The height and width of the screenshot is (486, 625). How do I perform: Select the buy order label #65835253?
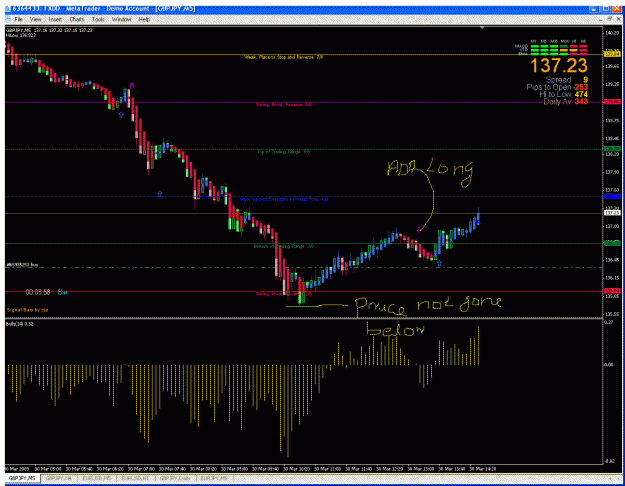point(22,265)
